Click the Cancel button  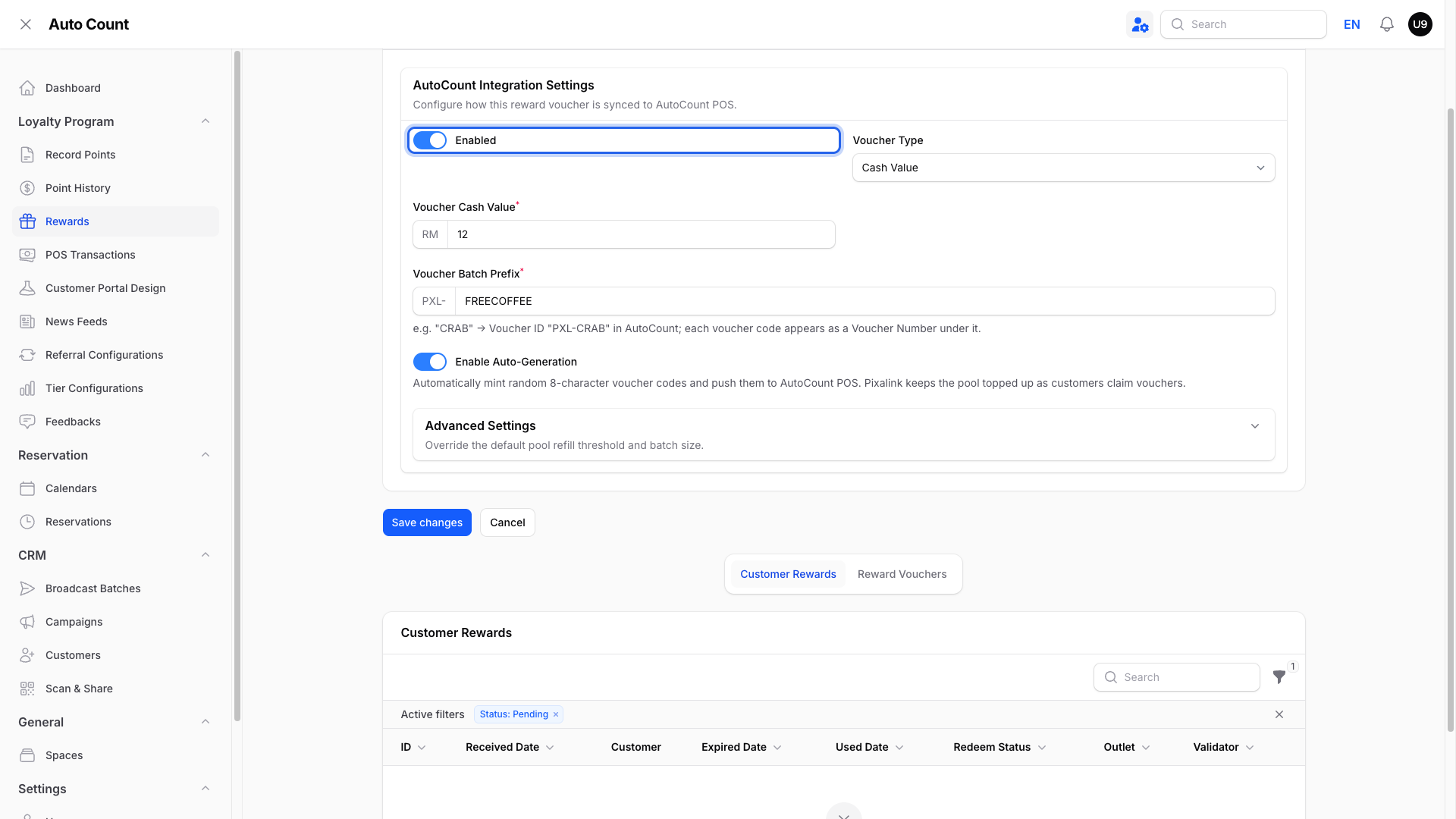(507, 522)
